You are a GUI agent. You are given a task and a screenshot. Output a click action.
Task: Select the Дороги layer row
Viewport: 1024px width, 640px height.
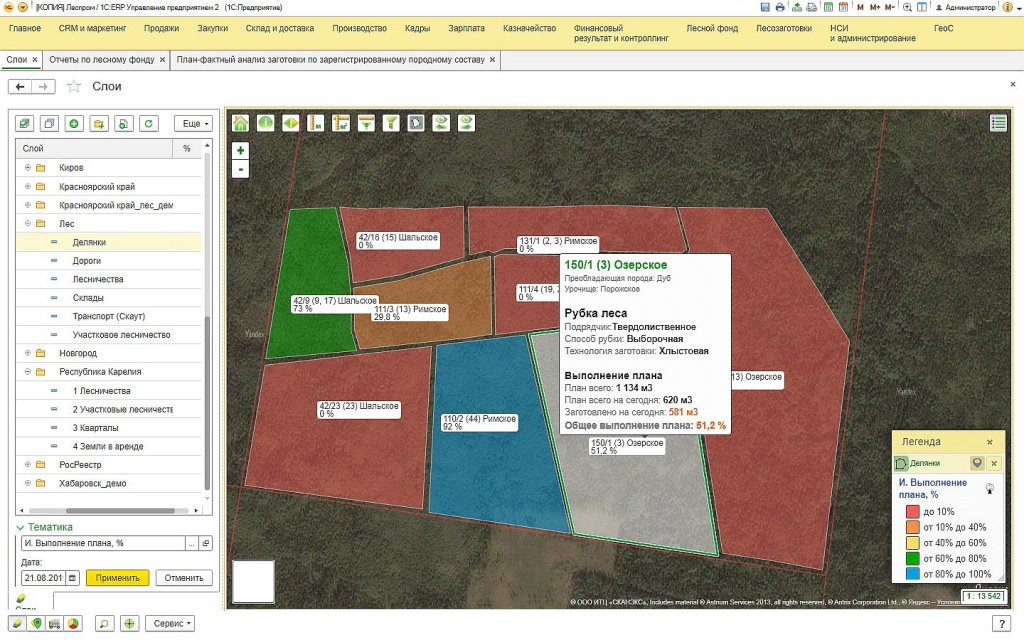pos(108,261)
